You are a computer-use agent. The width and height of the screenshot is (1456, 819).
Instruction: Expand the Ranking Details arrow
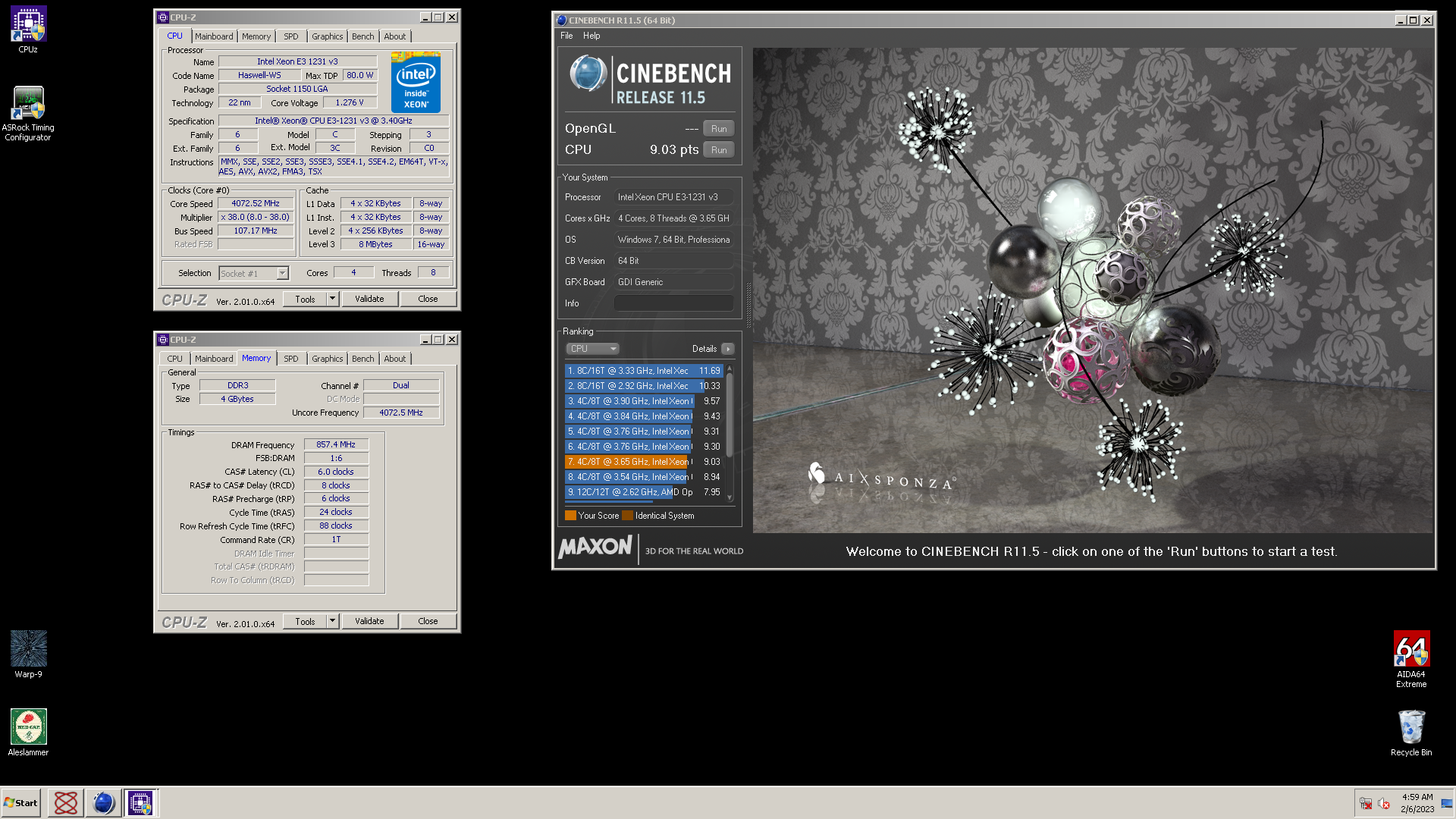[727, 349]
